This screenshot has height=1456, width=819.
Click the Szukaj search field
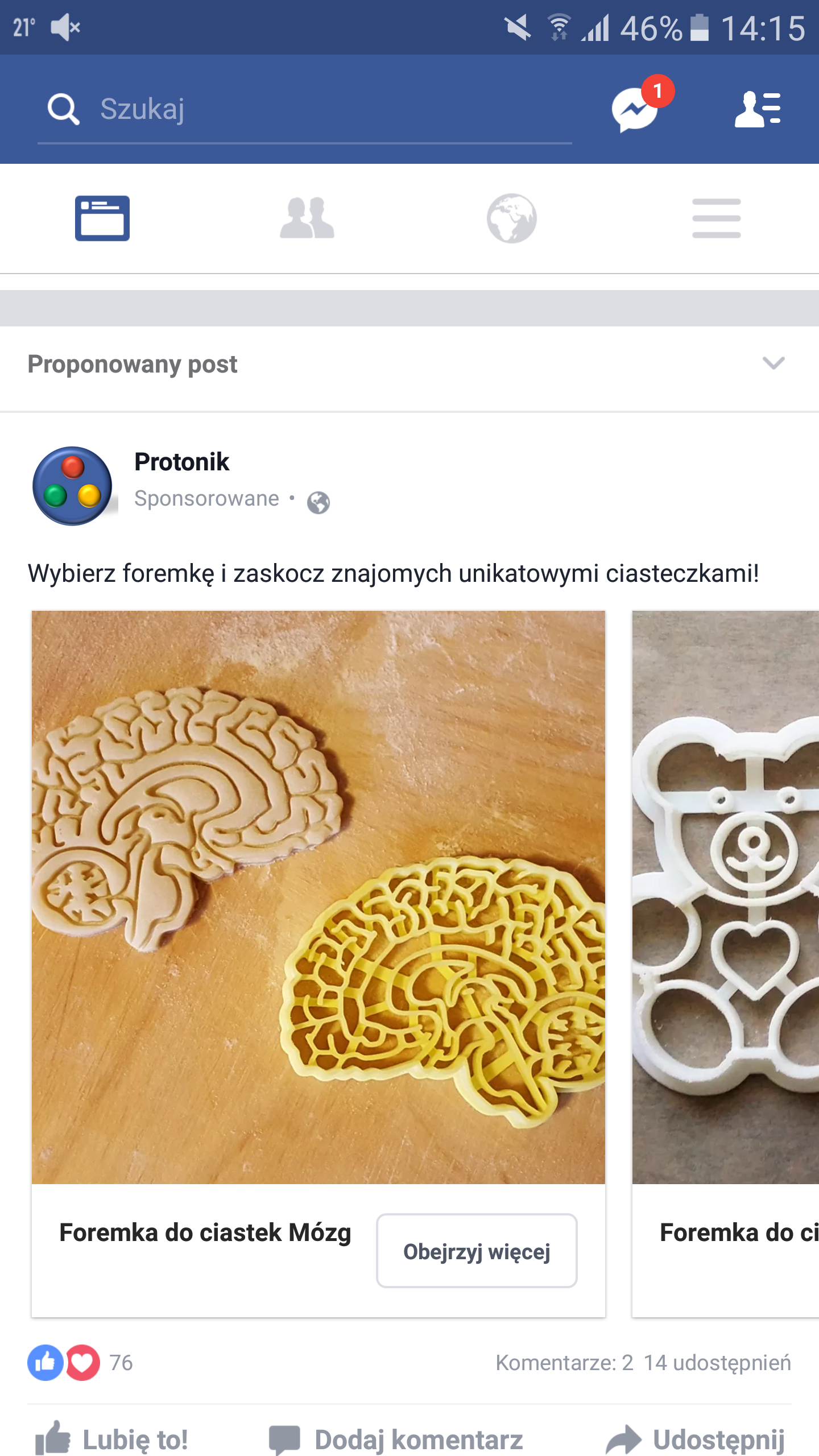[x=305, y=109]
